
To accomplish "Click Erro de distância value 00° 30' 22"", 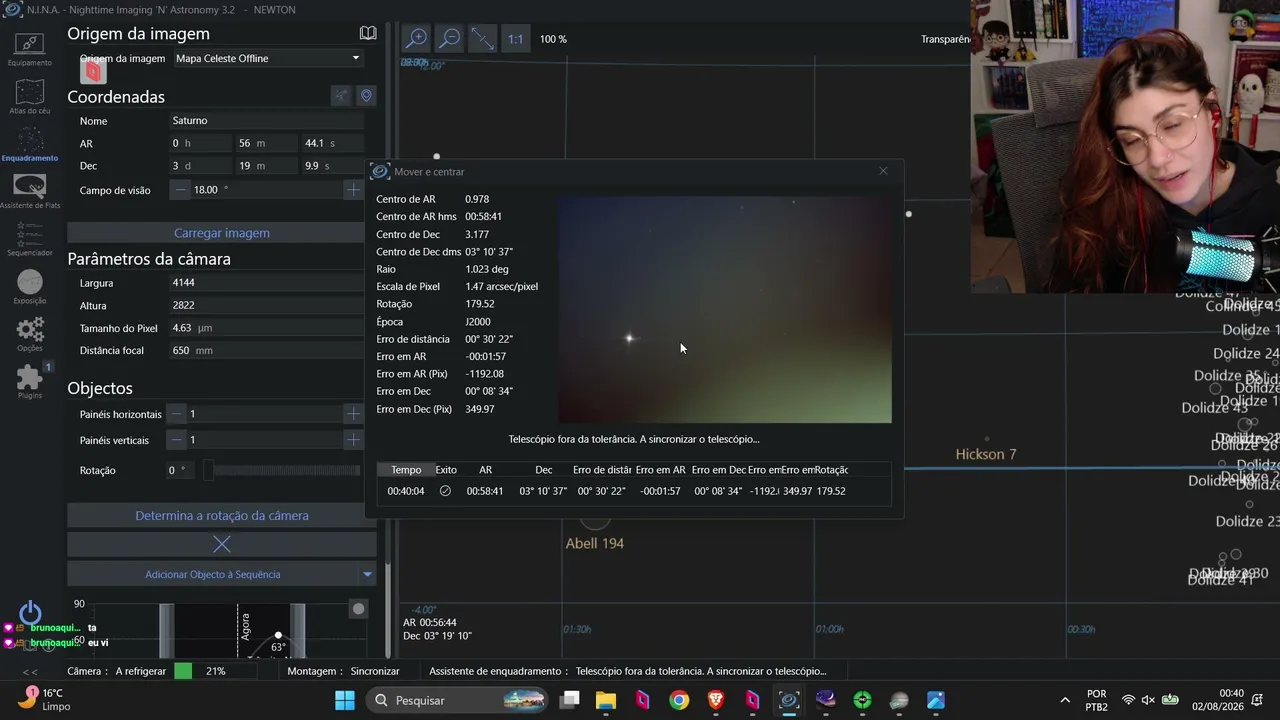I will 489,339.
